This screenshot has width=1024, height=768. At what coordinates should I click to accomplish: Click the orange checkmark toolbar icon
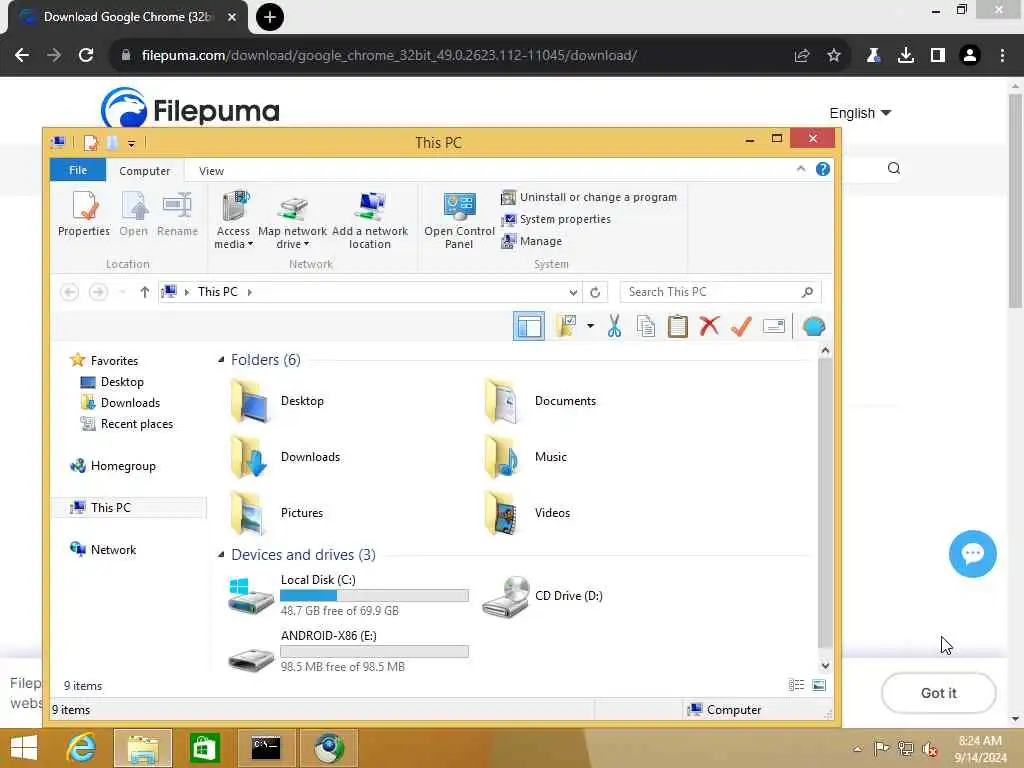pos(741,326)
